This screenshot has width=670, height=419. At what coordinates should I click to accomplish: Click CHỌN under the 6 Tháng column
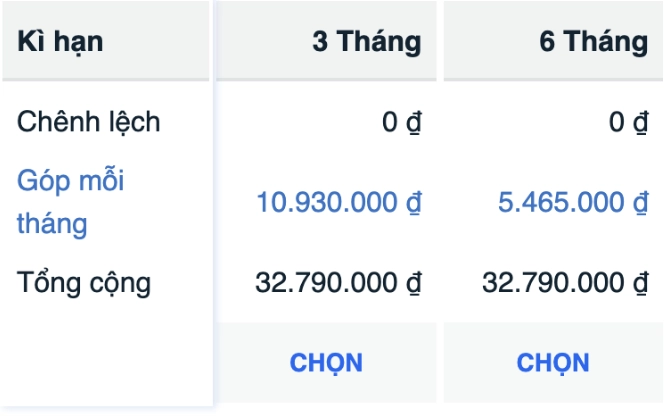[553, 362]
